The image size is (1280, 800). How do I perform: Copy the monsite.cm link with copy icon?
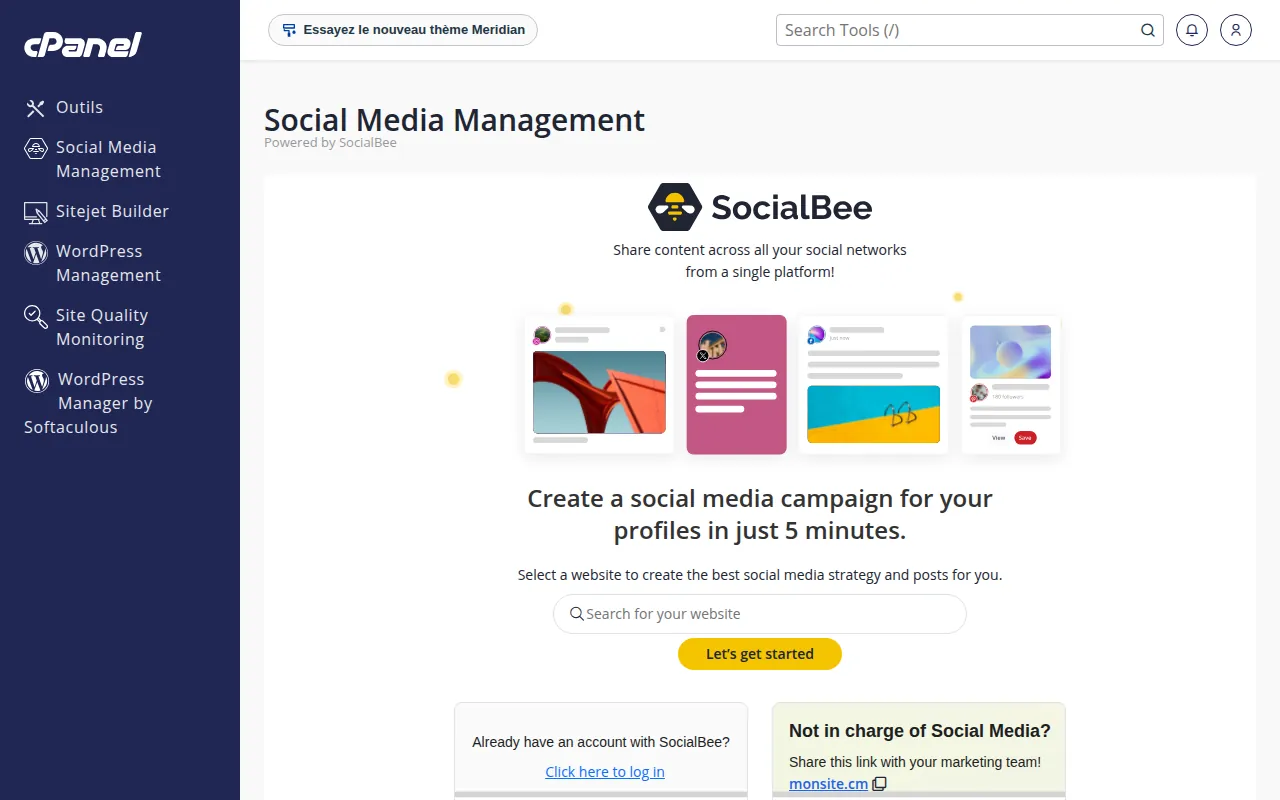click(879, 784)
